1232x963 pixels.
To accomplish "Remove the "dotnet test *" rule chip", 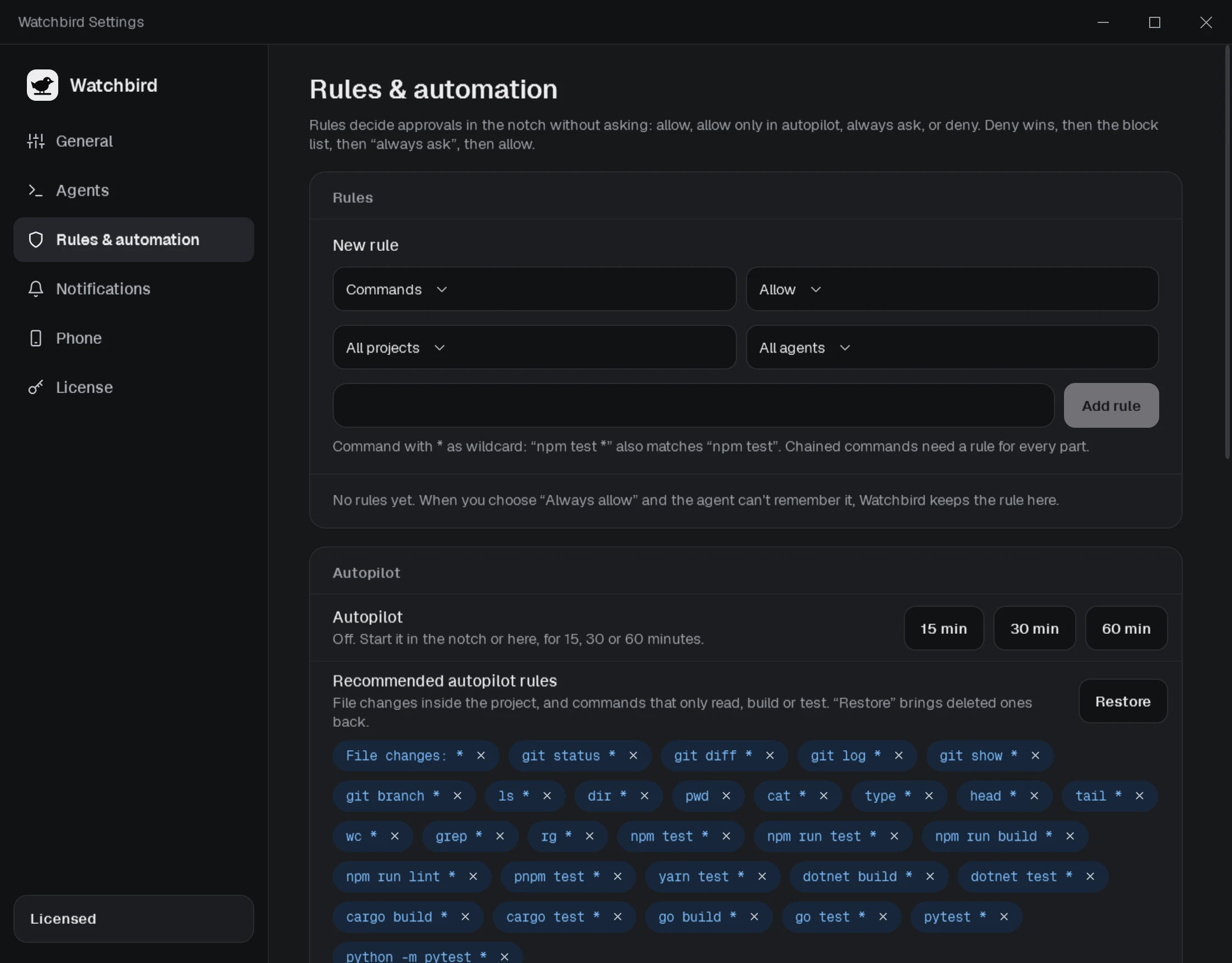I will coord(1090,876).
